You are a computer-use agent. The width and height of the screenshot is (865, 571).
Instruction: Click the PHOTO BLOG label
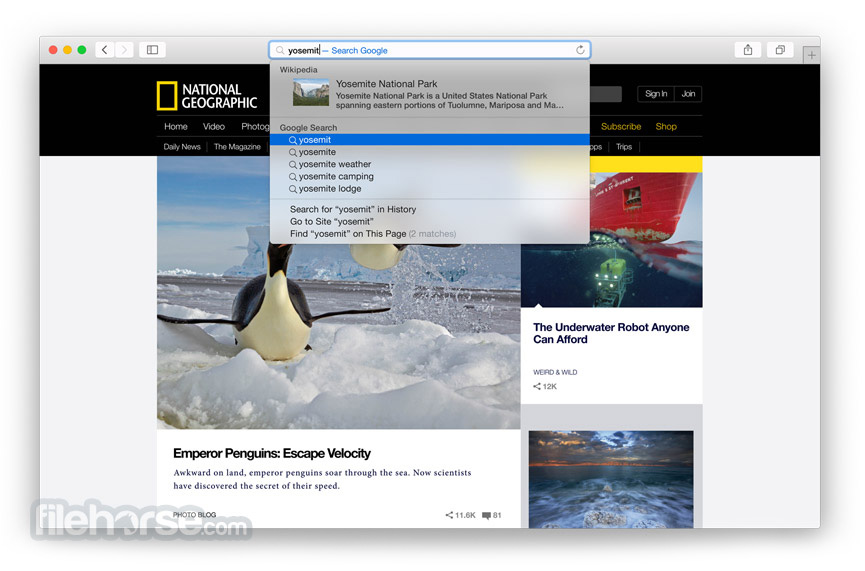194,515
